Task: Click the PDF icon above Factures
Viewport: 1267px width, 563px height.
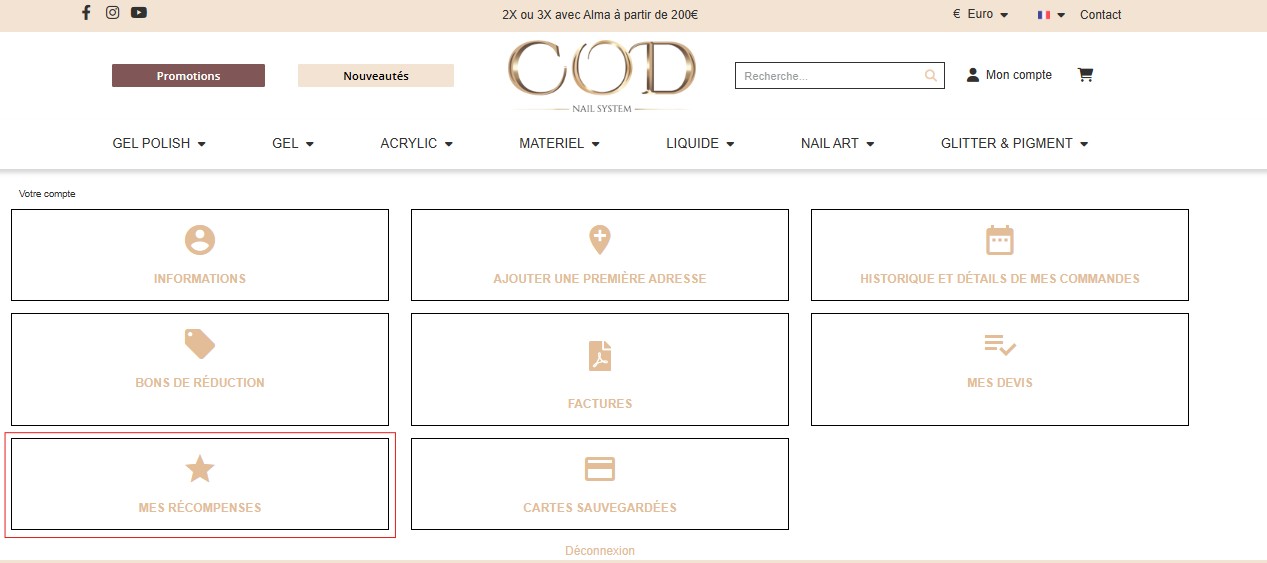Action: [x=600, y=355]
